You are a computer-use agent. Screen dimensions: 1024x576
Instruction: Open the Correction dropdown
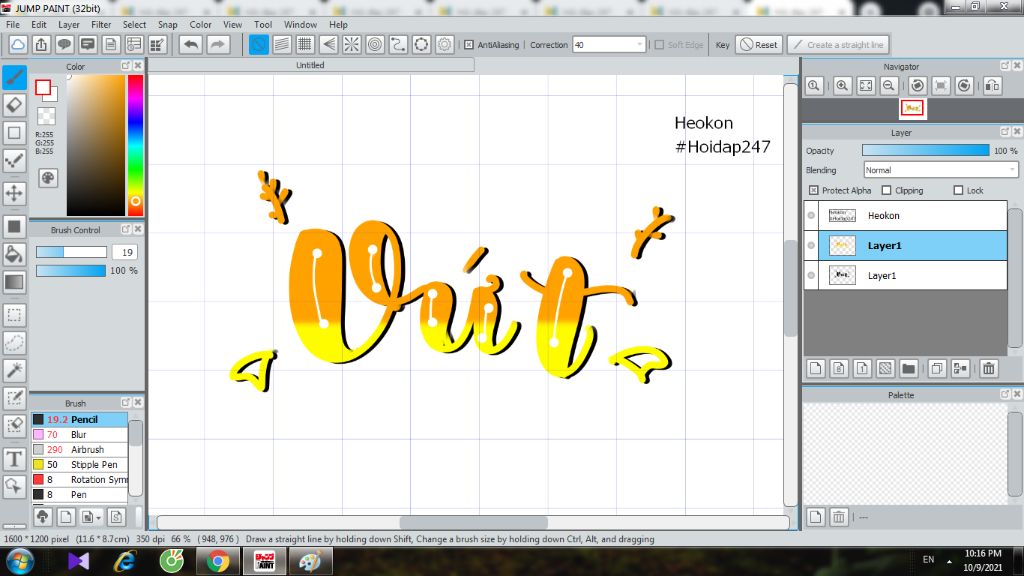(x=639, y=44)
